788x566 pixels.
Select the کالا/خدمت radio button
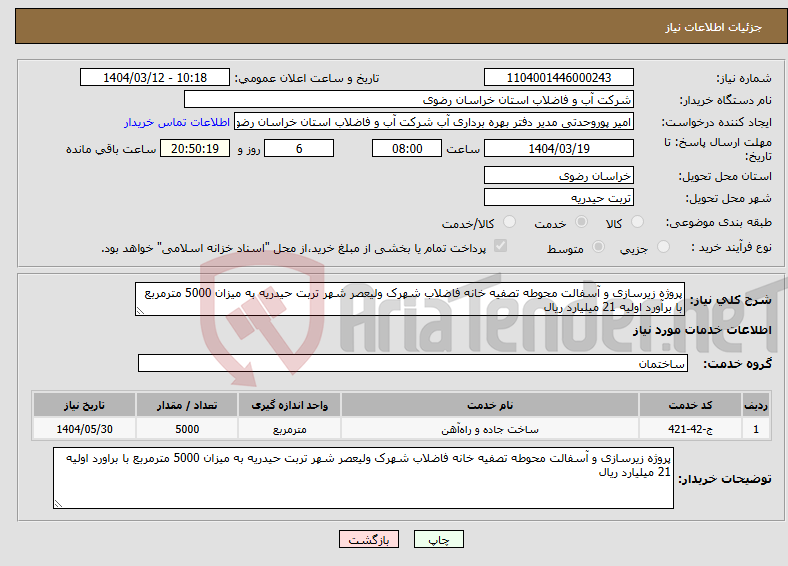coord(509,222)
